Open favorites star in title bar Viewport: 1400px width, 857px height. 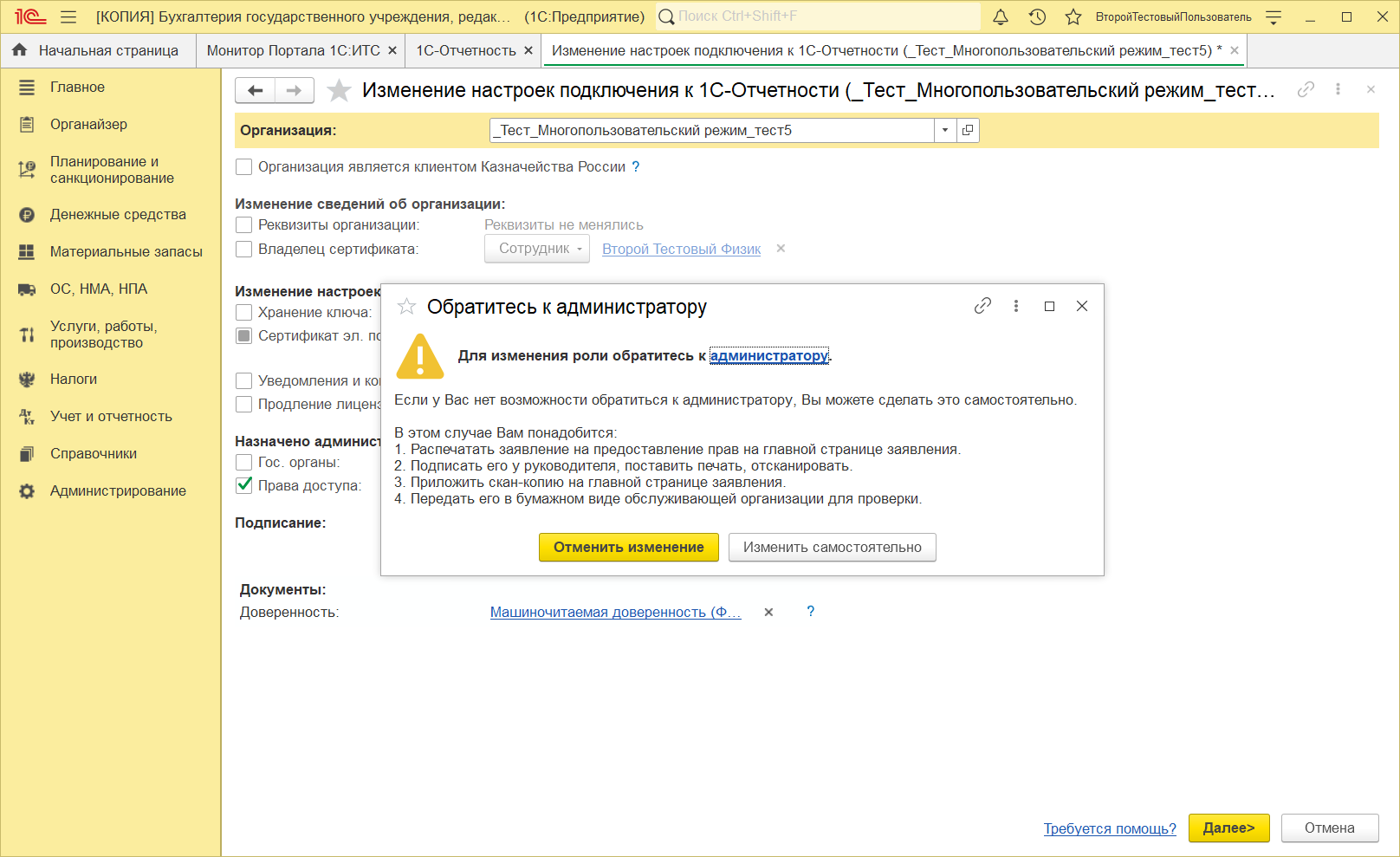[x=1073, y=16]
